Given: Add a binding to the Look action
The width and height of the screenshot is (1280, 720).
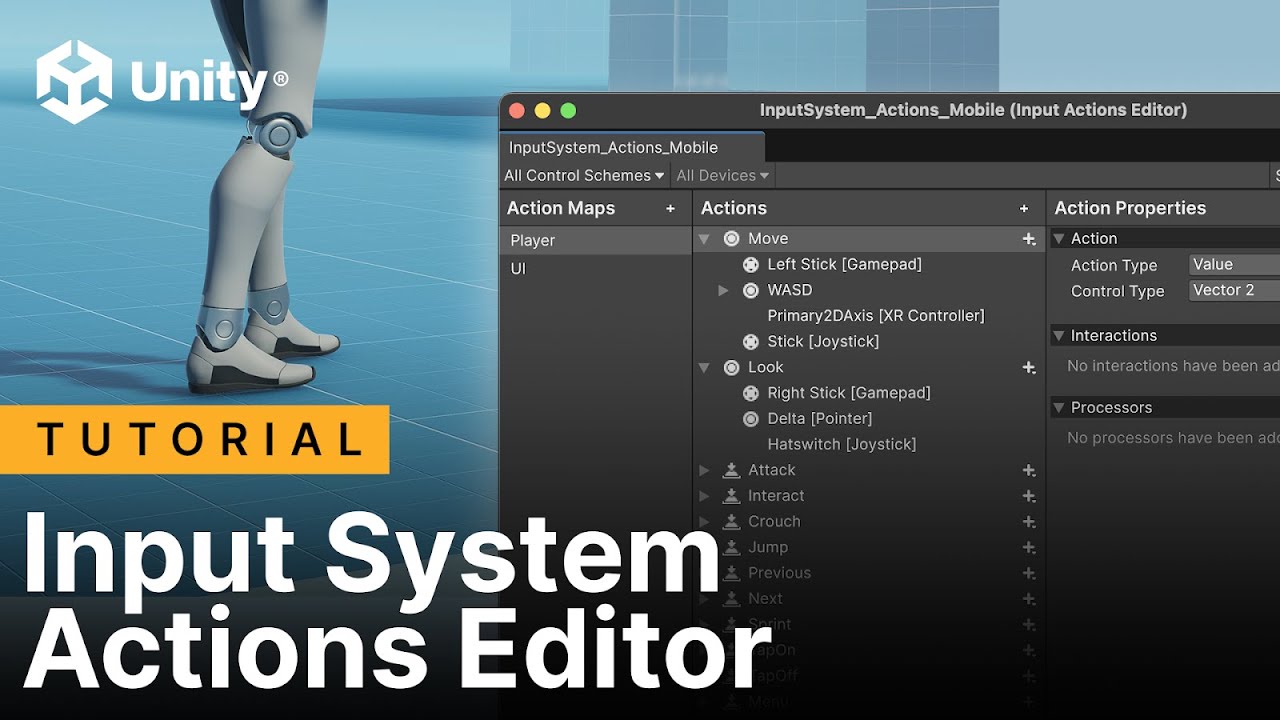Looking at the screenshot, I should click(1028, 368).
